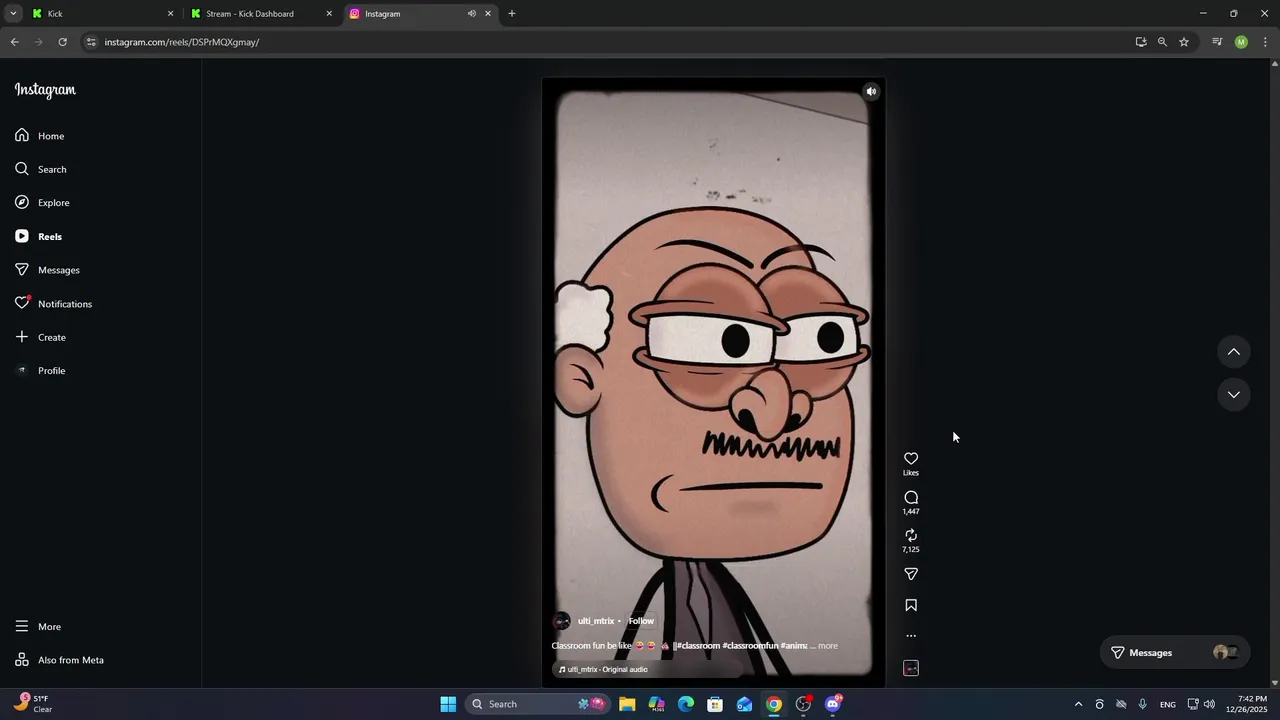Open #classroom hashtag link
This screenshot has width=1280, height=720.
click(698, 646)
